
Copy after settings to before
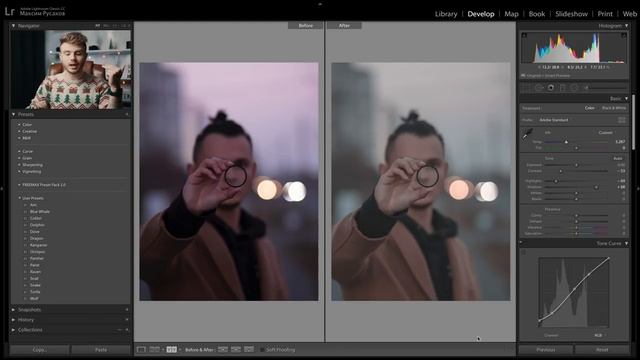coord(236,350)
